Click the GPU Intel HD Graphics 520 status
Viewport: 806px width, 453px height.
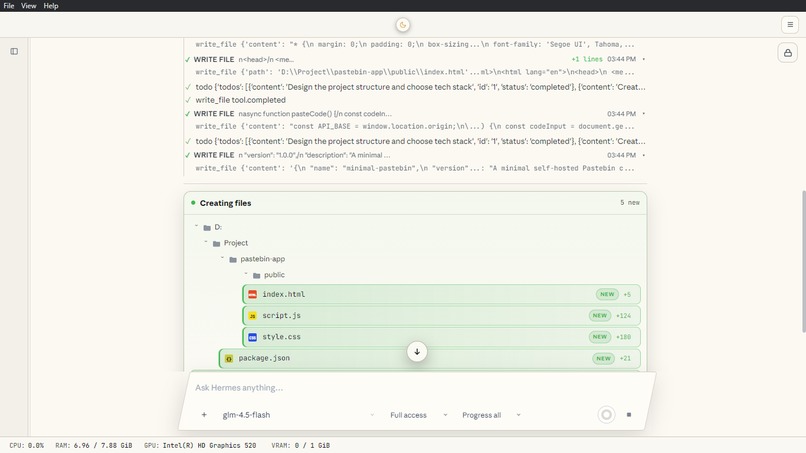coord(200,445)
